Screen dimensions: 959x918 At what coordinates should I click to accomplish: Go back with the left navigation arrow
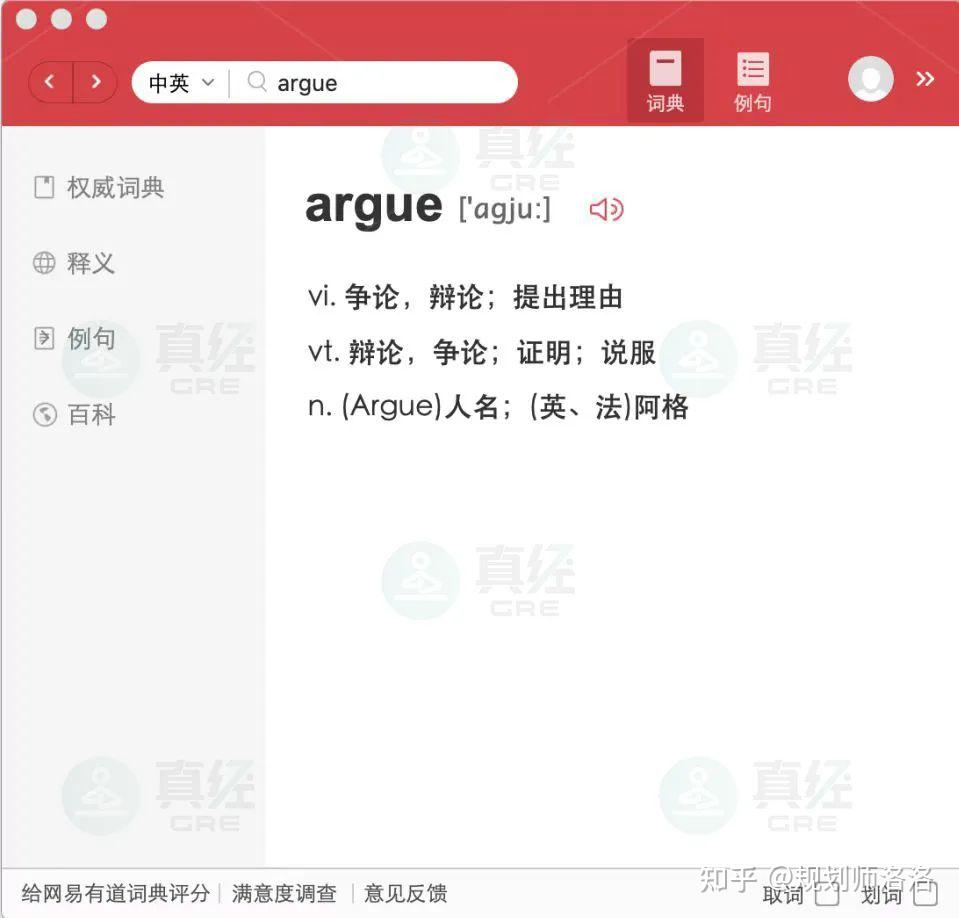pyautogui.click(x=49, y=81)
